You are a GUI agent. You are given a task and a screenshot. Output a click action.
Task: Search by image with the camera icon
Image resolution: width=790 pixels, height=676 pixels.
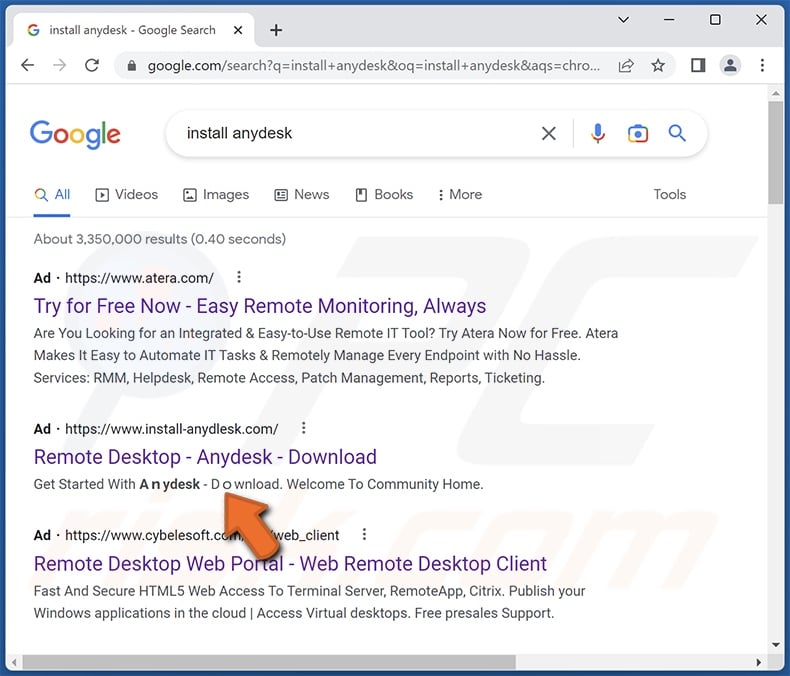[638, 133]
